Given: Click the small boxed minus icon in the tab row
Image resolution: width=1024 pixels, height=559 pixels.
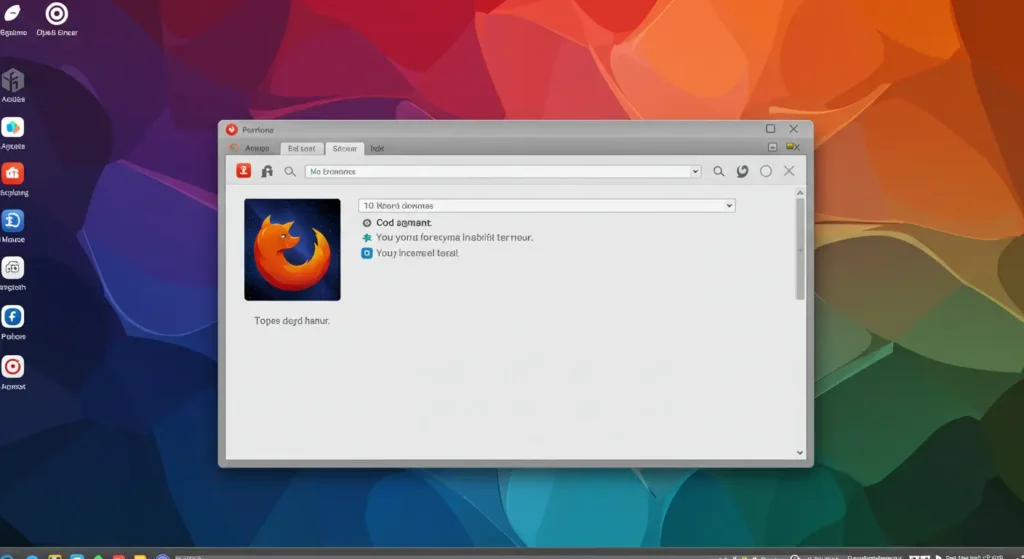Looking at the screenshot, I should (773, 147).
